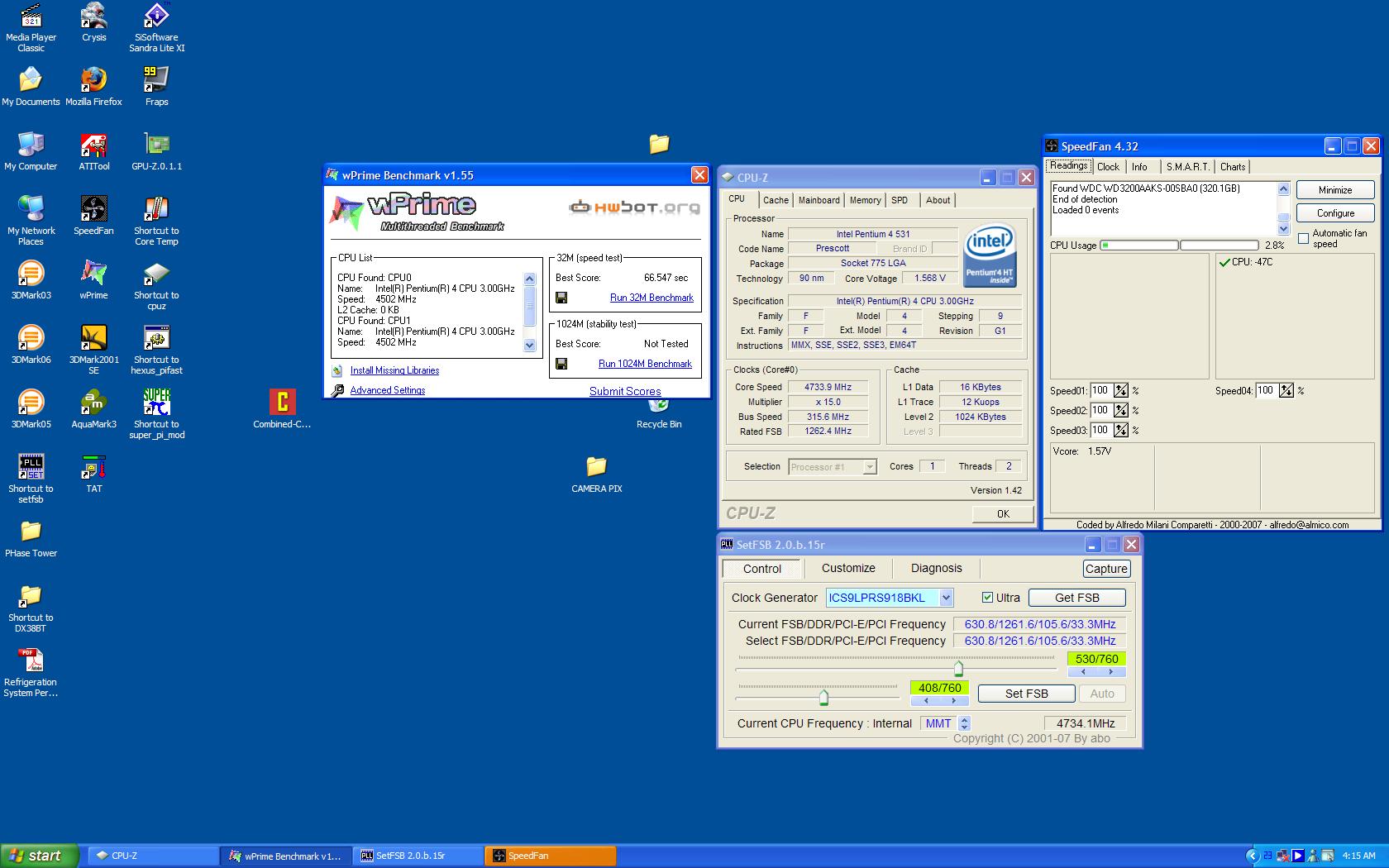Switch to Clock tab in SpeedFan

pyautogui.click(x=1108, y=167)
